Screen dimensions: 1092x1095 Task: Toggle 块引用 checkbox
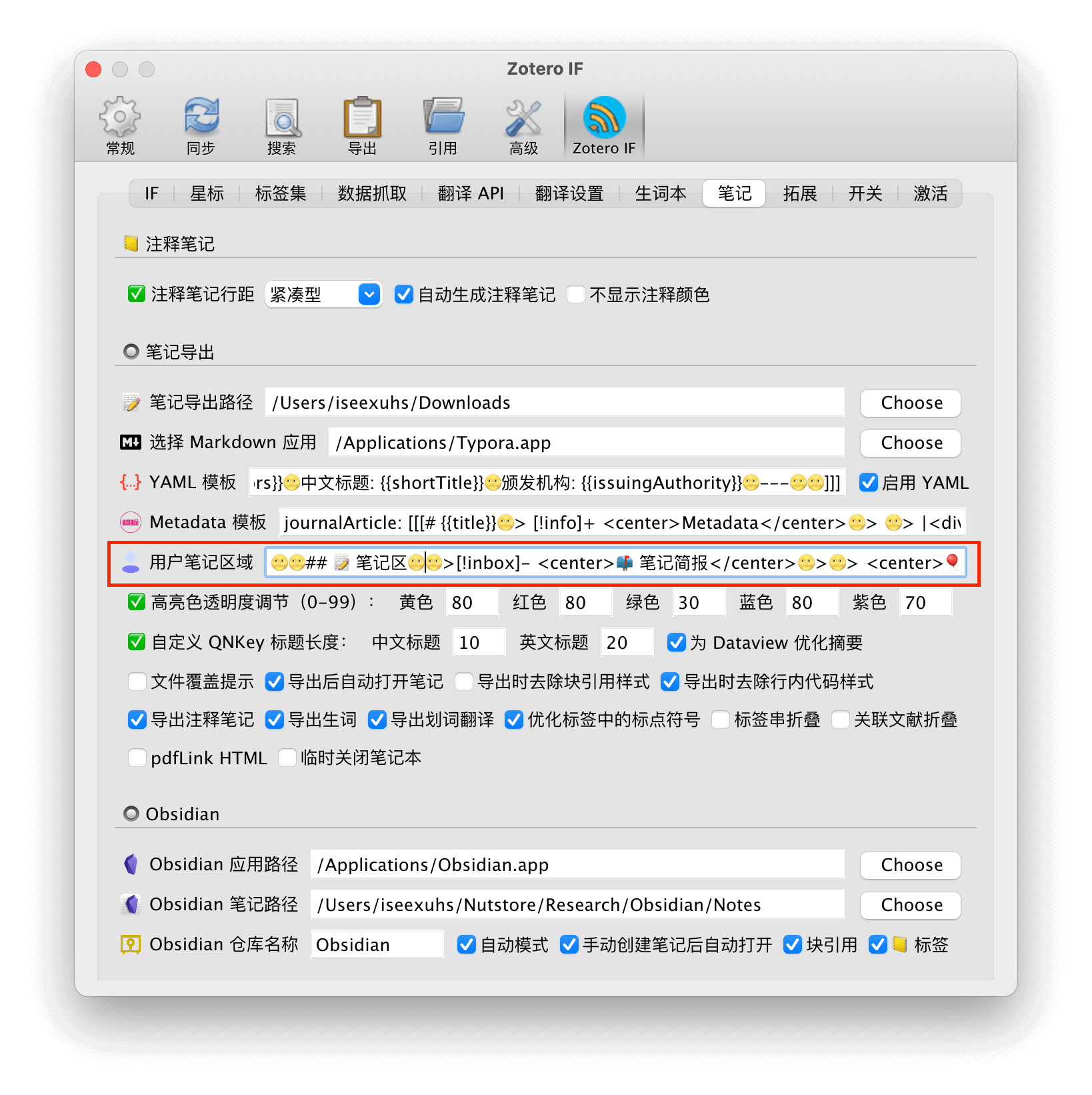coord(792,944)
